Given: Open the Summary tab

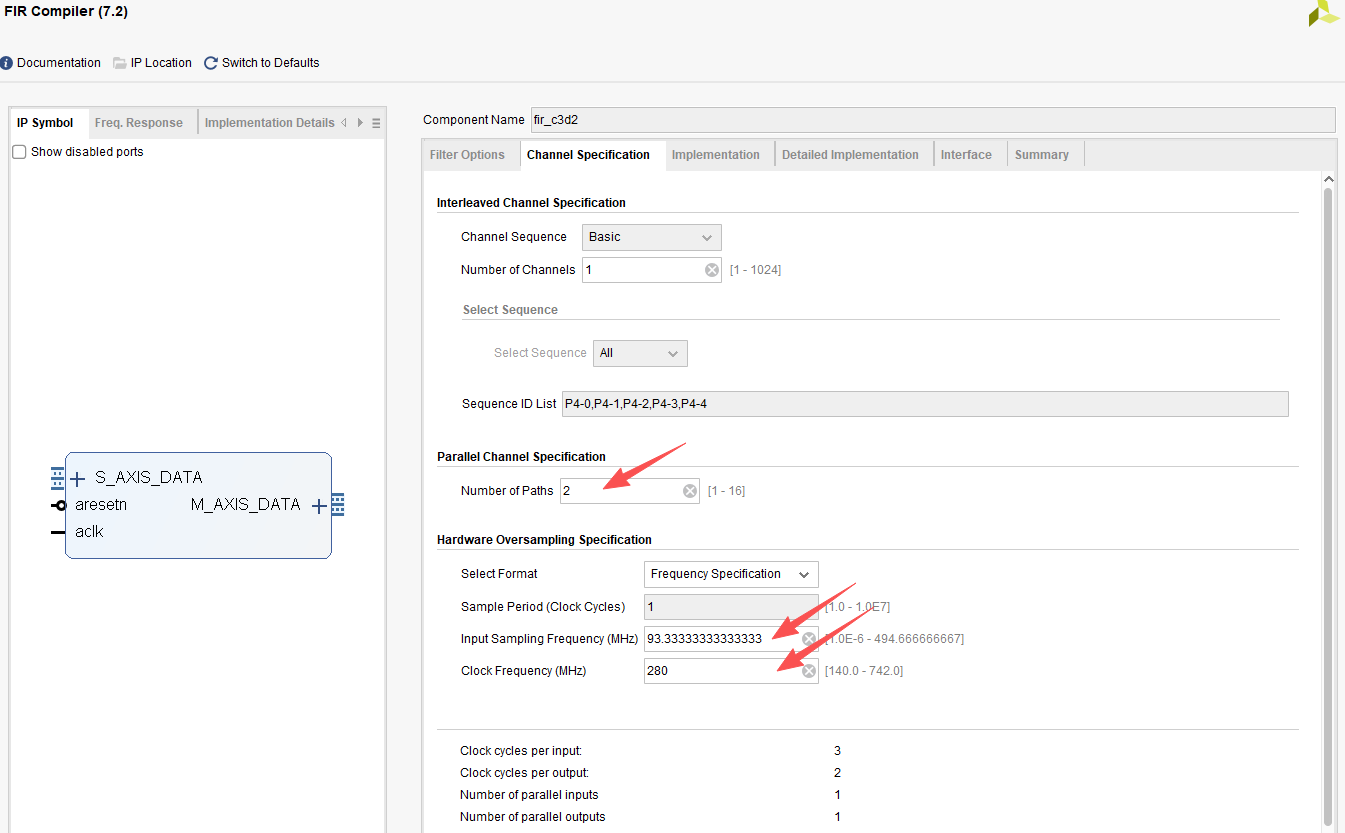Looking at the screenshot, I should [x=1042, y=155].
